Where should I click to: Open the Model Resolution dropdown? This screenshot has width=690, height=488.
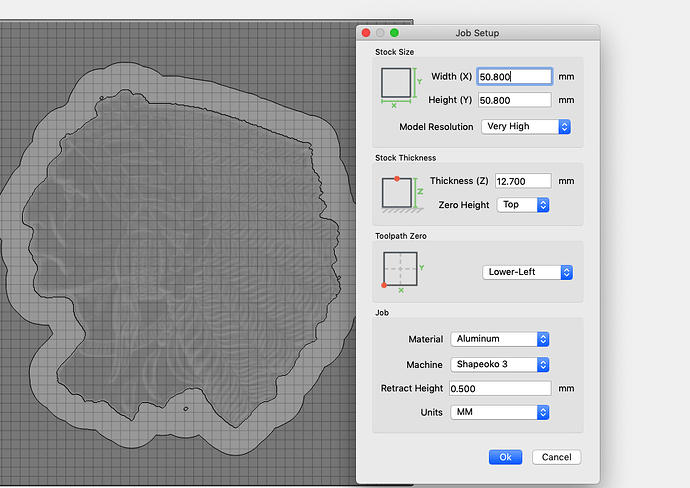coord(524,127)
